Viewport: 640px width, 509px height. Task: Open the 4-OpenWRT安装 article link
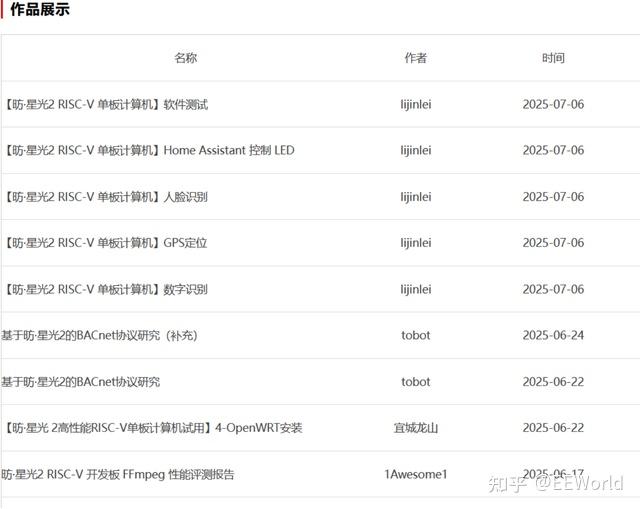tap(153, 428)
